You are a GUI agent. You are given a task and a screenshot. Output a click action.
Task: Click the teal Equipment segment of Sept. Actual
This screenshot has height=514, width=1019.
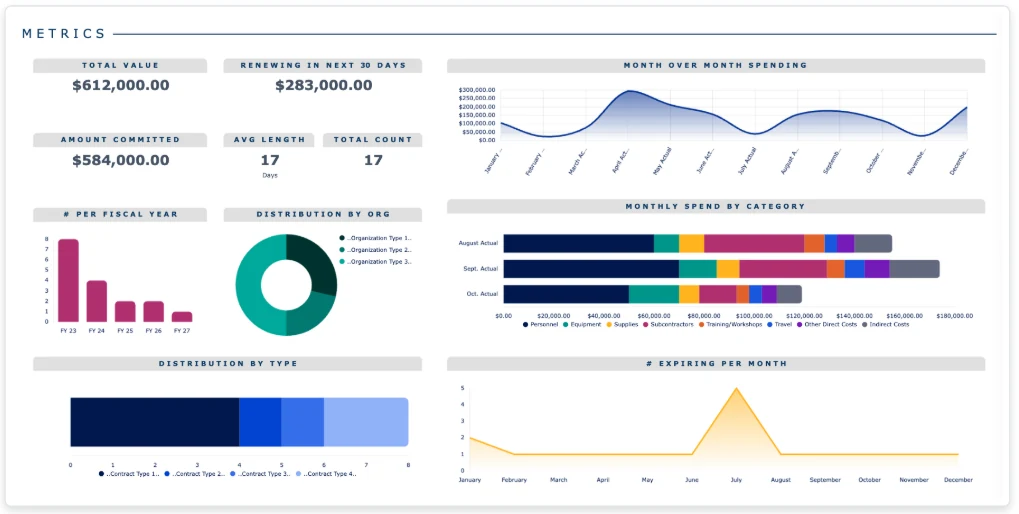tap(698, 269)
